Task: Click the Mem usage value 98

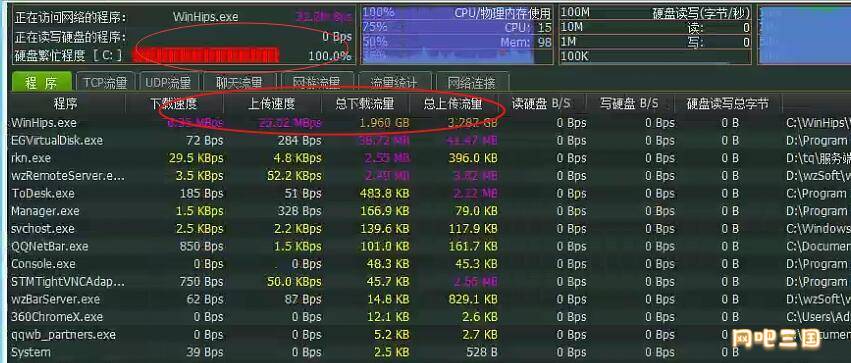Action: tap(544, 42)
